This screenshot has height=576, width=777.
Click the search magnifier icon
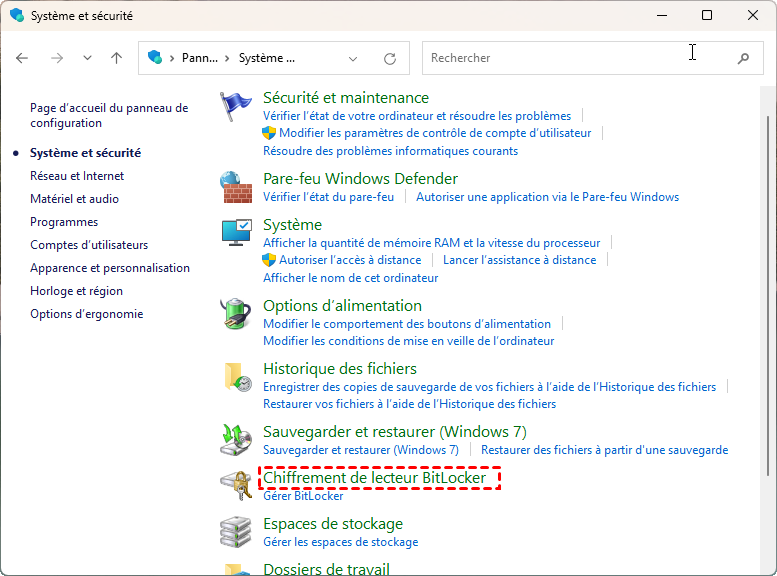[x=743, y=58]
